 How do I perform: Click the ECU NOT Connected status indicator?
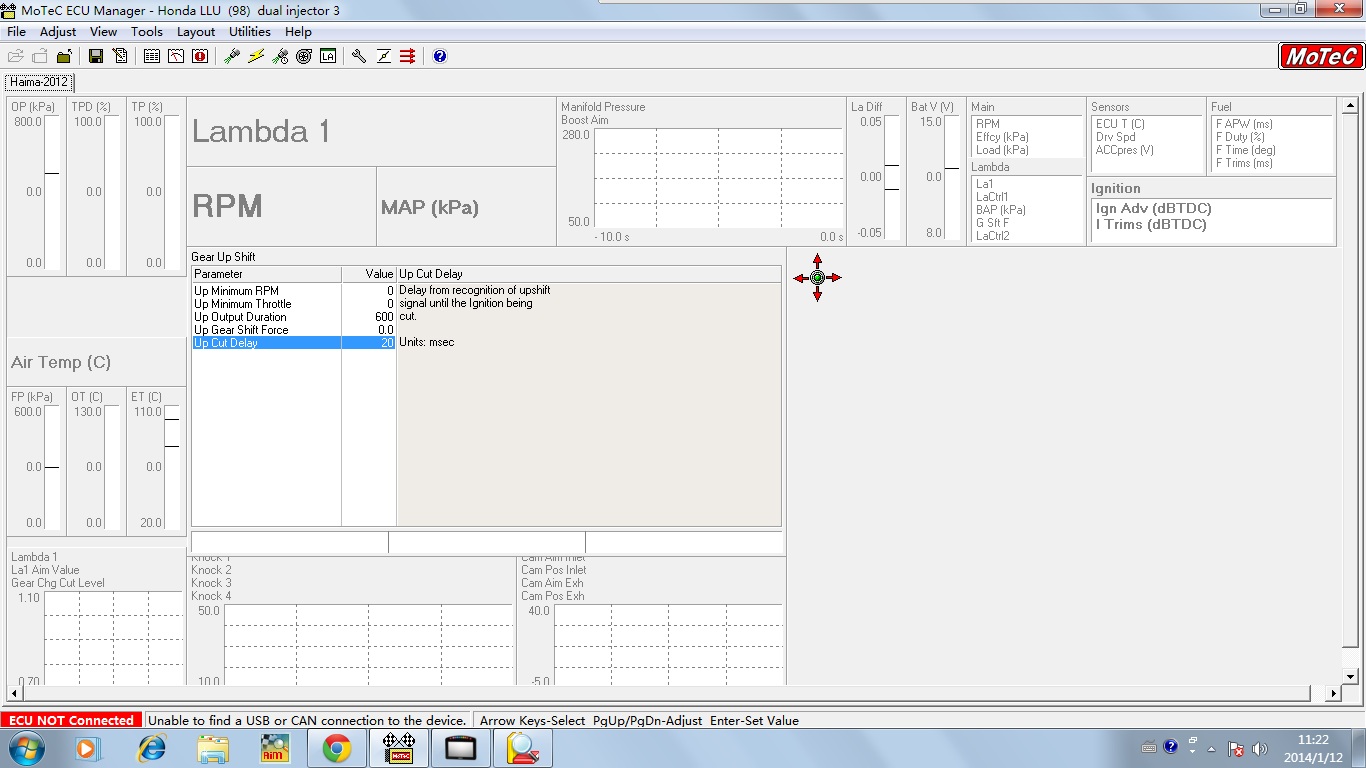[x=72, y=720]
